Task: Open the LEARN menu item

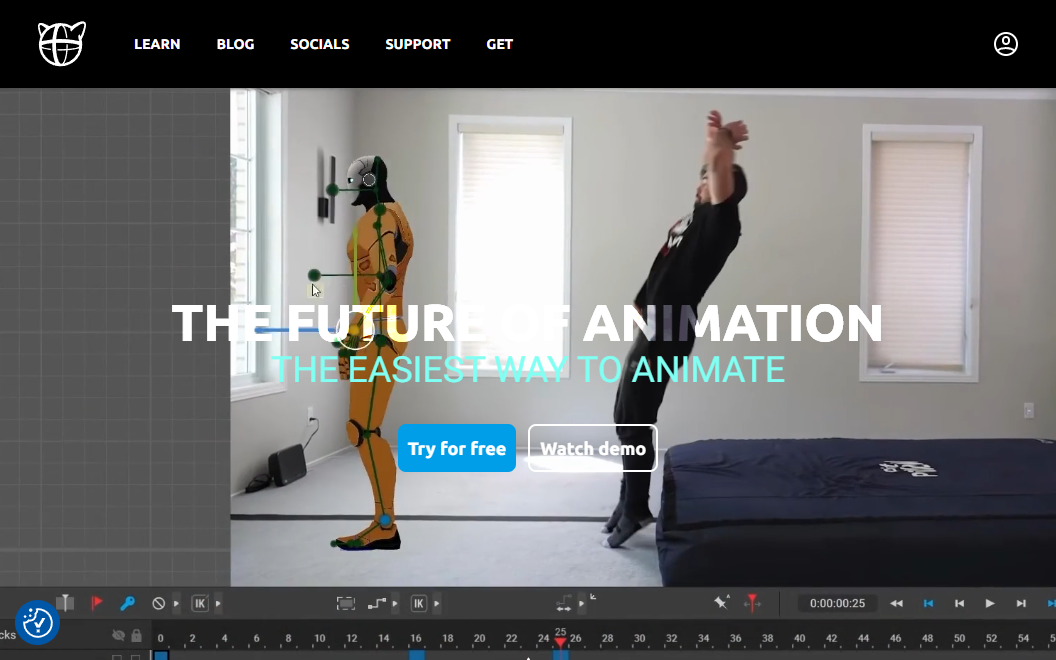Action: (x=157, y=44)
